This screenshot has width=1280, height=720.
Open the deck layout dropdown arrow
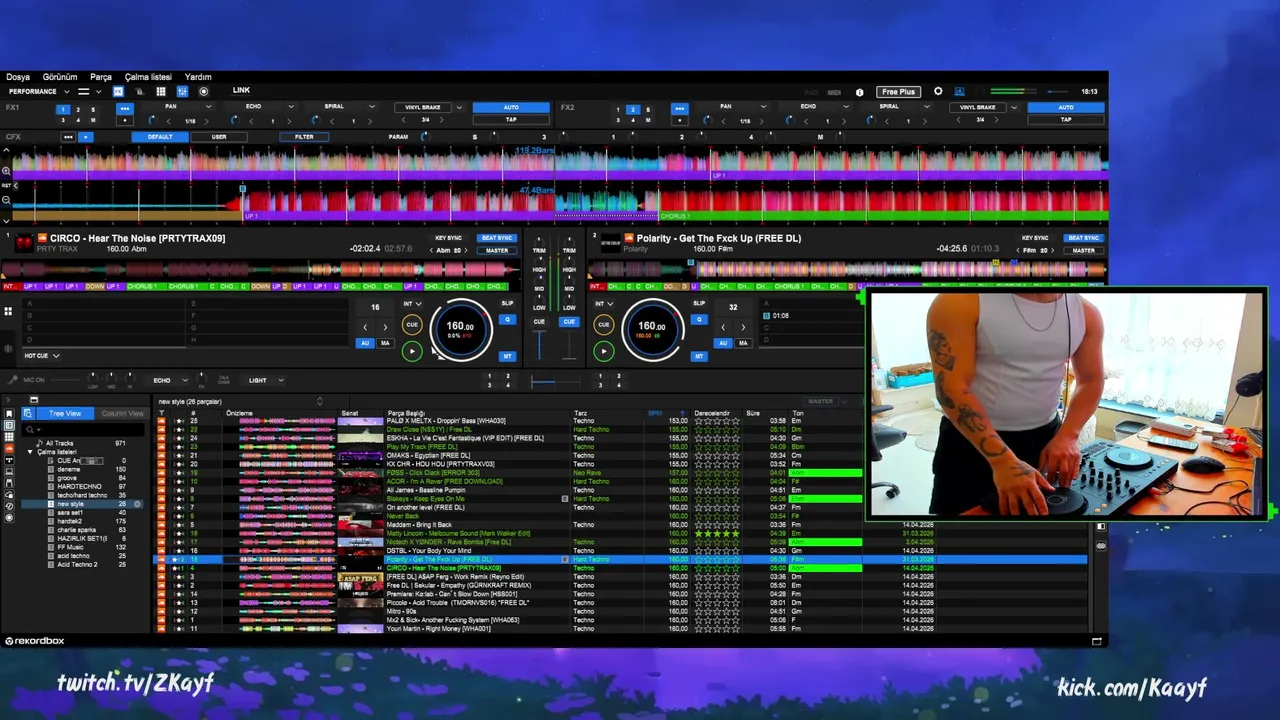(99, 91)
